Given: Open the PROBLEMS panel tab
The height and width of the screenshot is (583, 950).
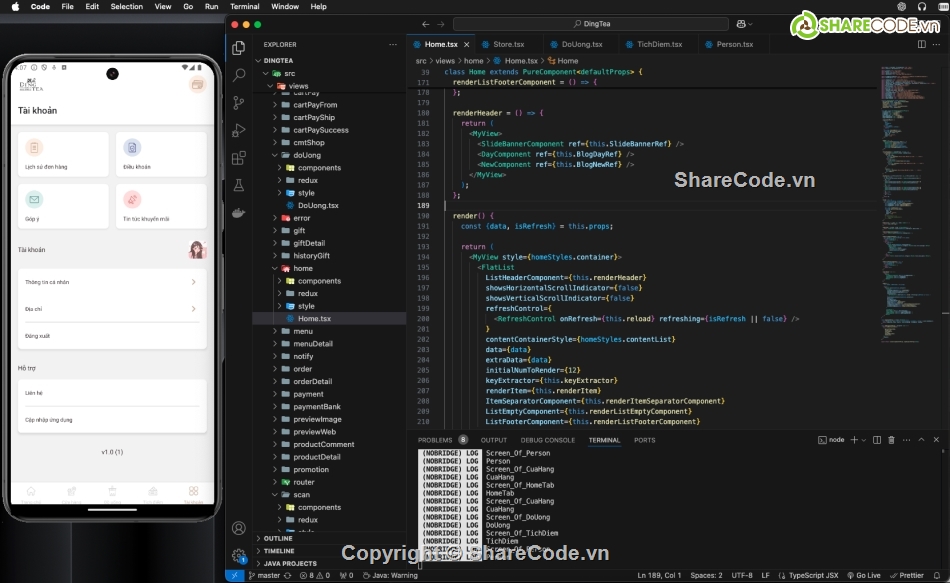Looking at the screenshot, I should 435,440.
